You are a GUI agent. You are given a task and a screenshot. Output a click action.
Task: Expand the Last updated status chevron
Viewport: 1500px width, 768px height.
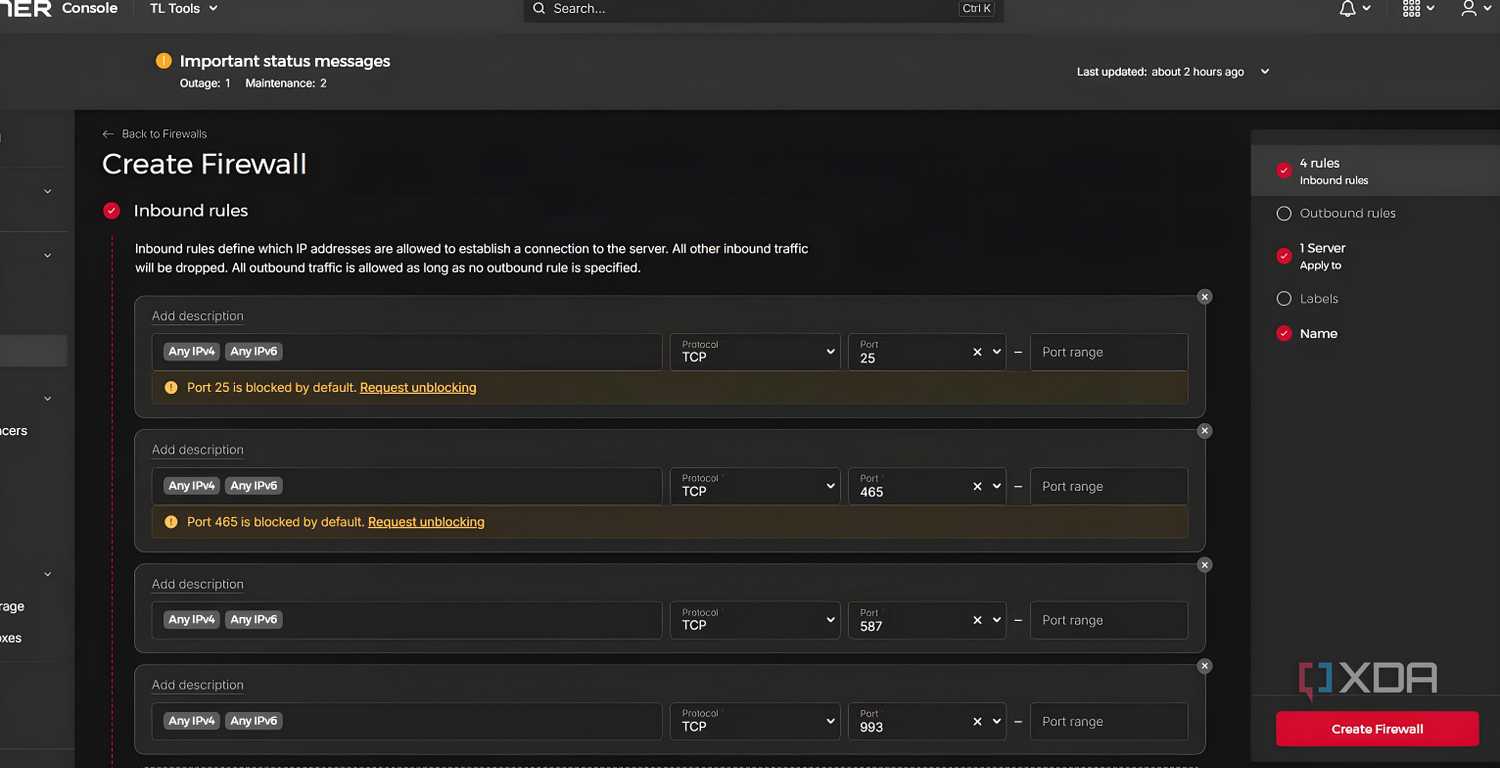pyautogui.click(x=1265, y=72)
